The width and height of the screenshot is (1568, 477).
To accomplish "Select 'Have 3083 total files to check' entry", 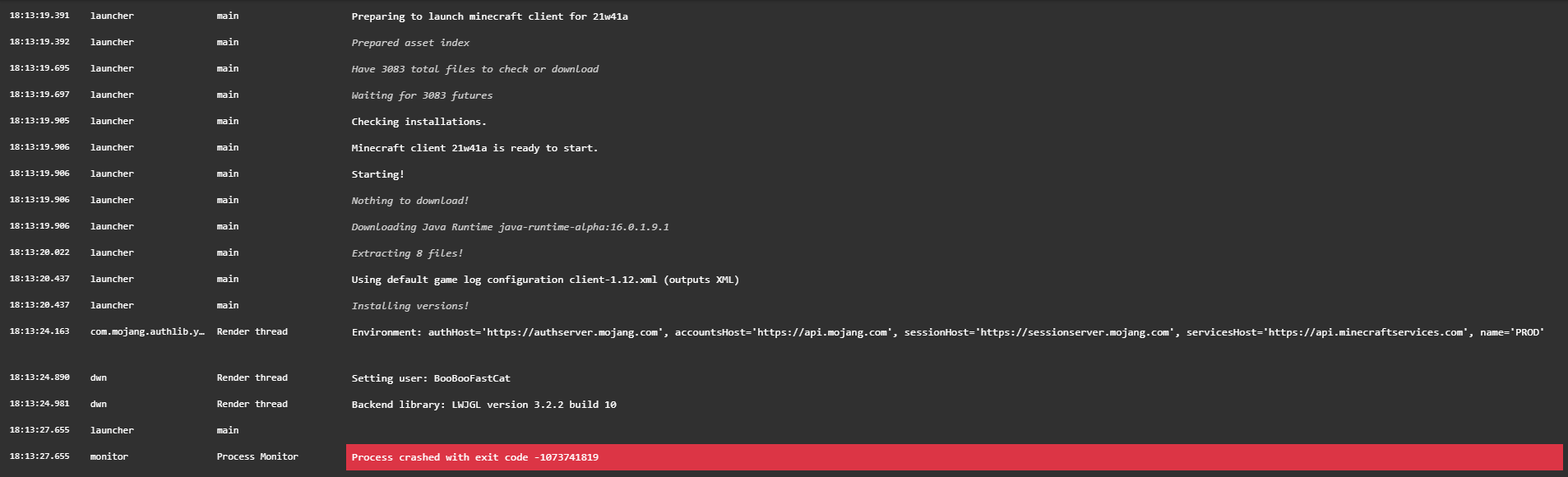I will pos(474,69).
